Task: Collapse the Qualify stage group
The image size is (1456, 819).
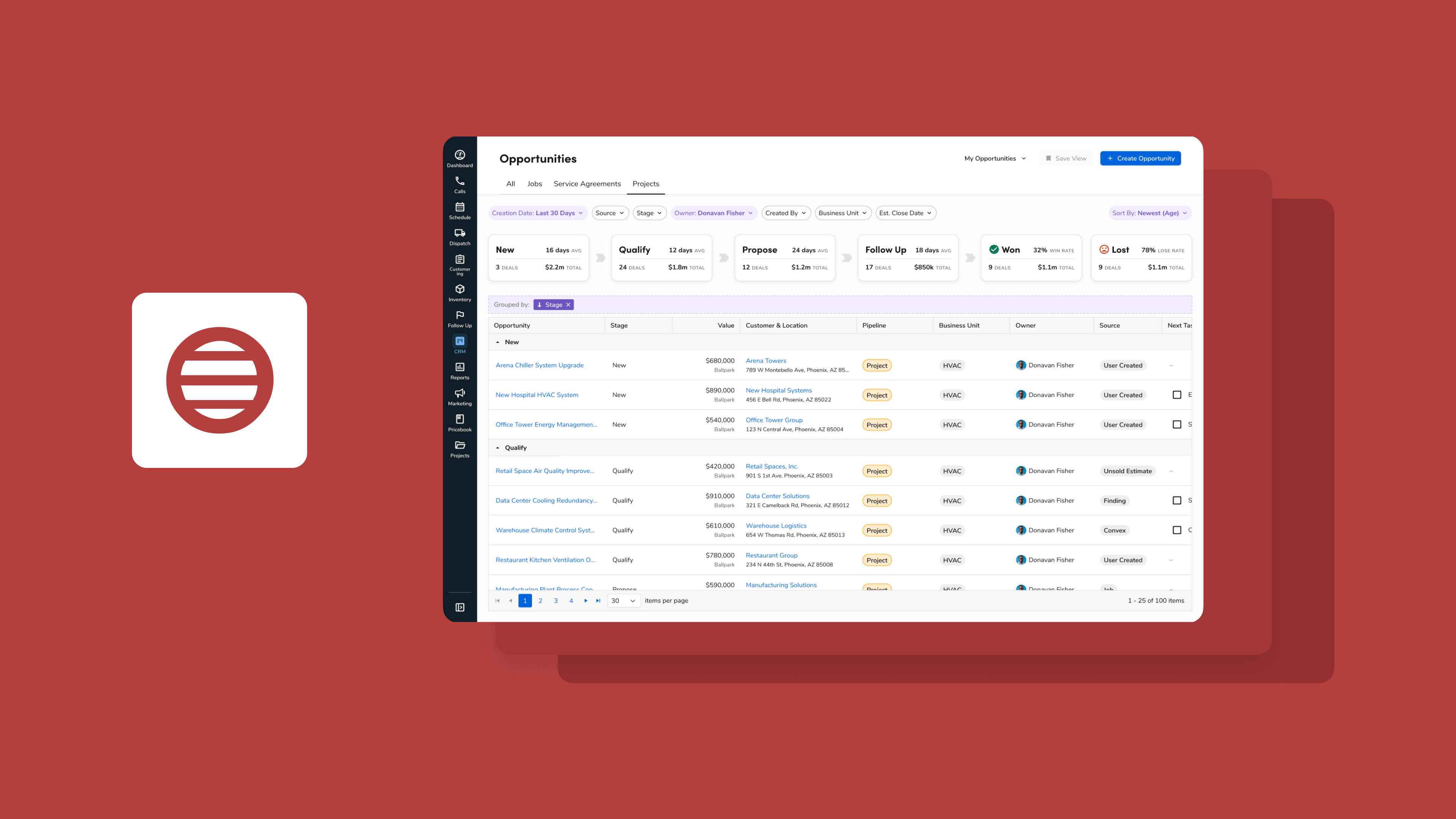Action: (x=497, y=448)
